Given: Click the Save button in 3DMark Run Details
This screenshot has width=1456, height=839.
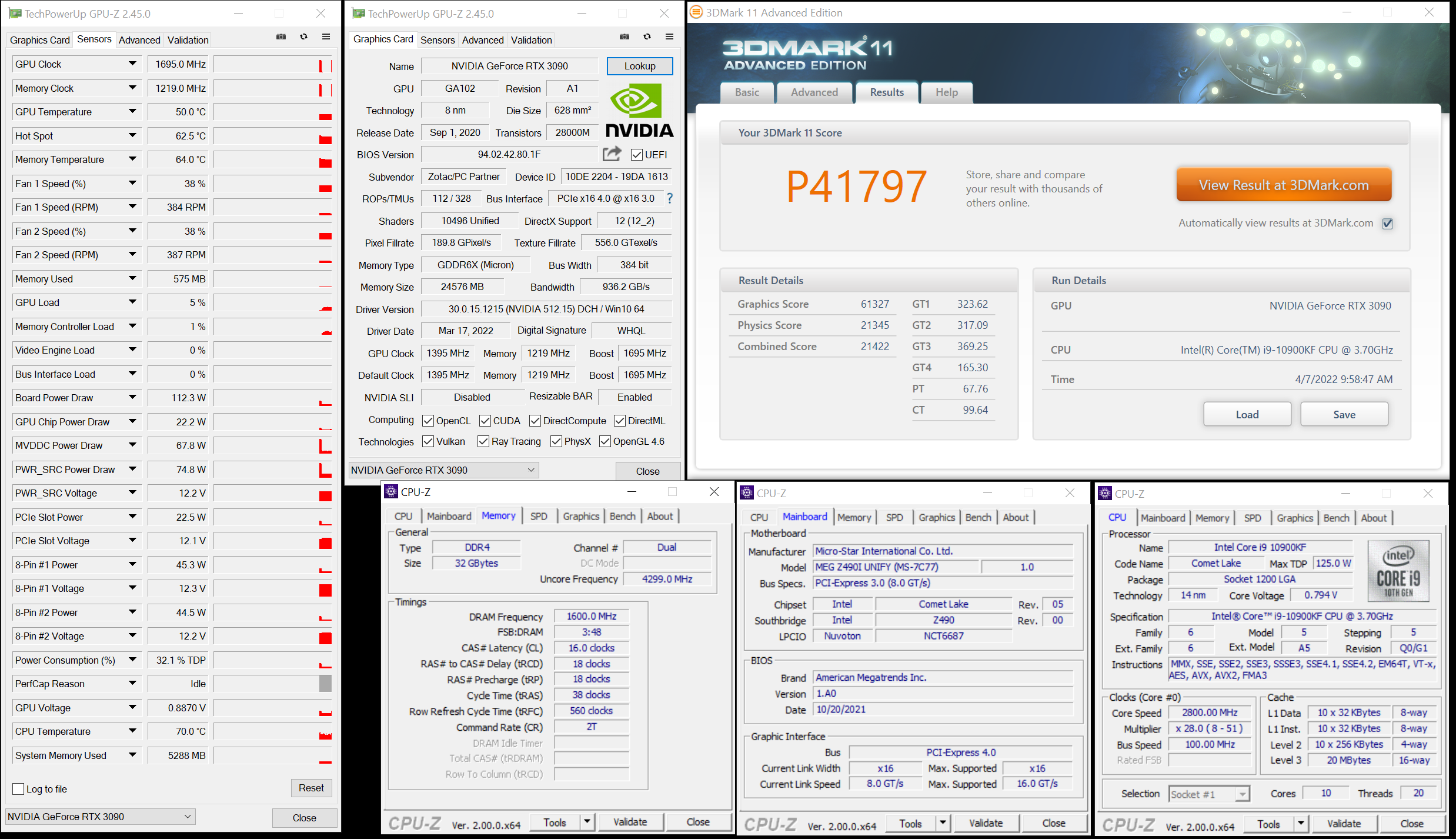Looking at the screenshot, I should click(x=1344, y=414).
